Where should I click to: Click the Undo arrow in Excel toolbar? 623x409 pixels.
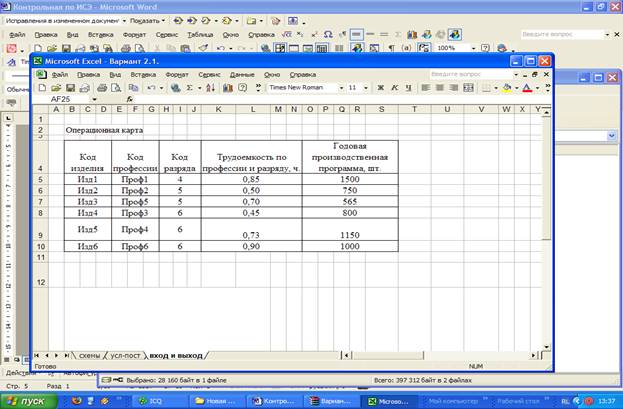(150, 88)
